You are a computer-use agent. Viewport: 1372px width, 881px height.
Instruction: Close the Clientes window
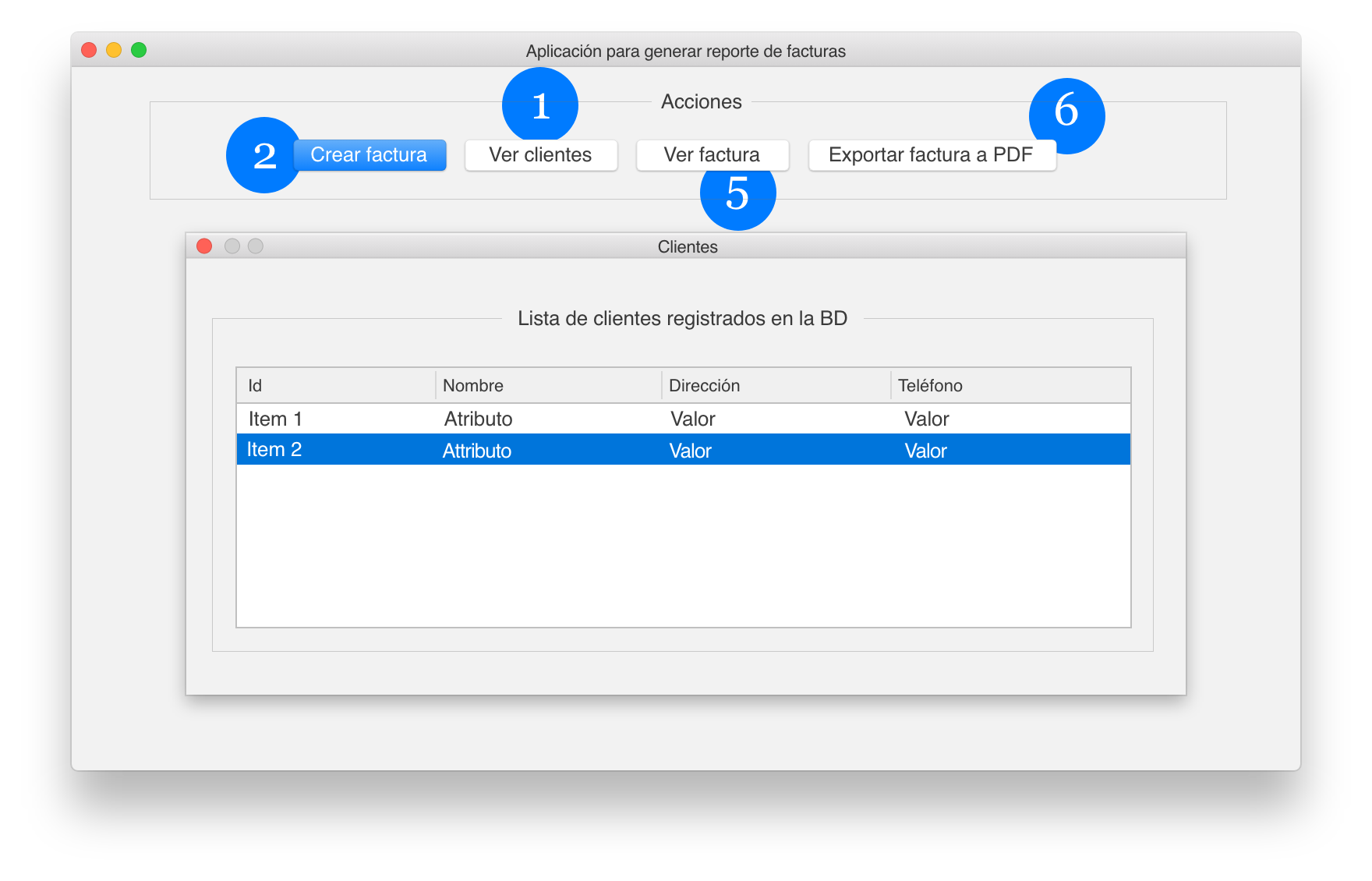204,246
